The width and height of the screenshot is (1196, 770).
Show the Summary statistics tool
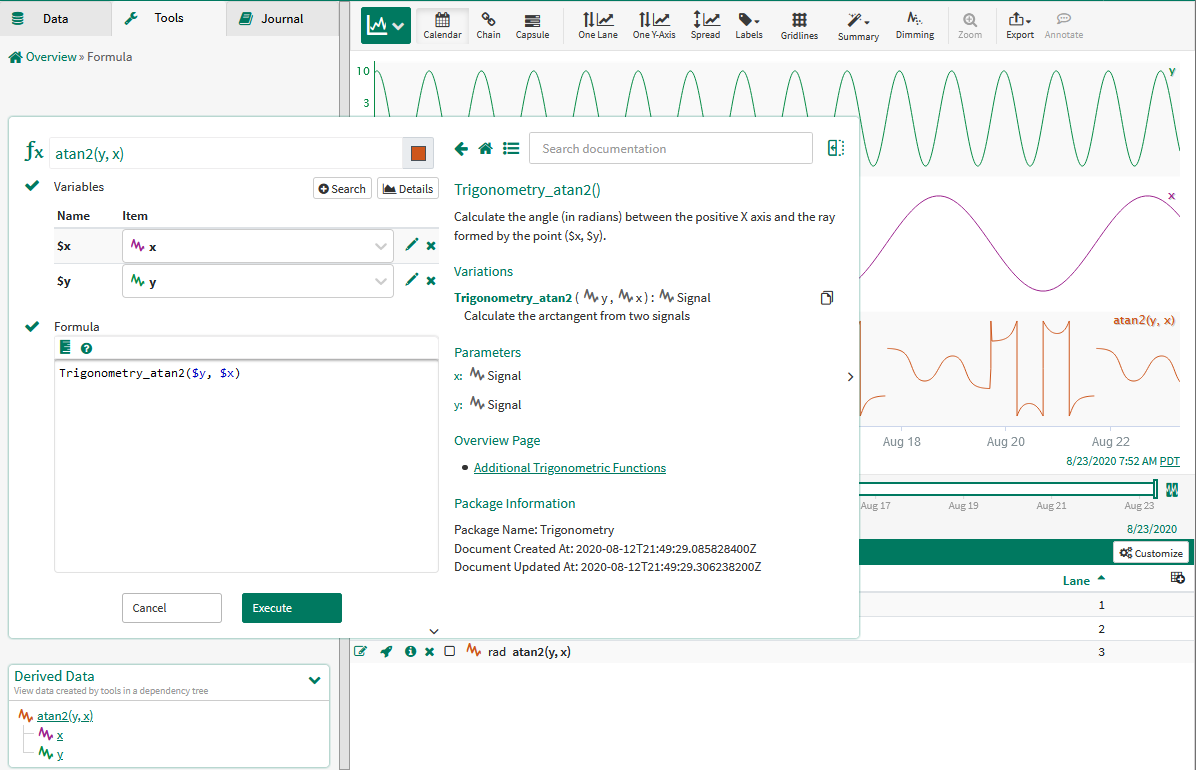coord(857,23)
